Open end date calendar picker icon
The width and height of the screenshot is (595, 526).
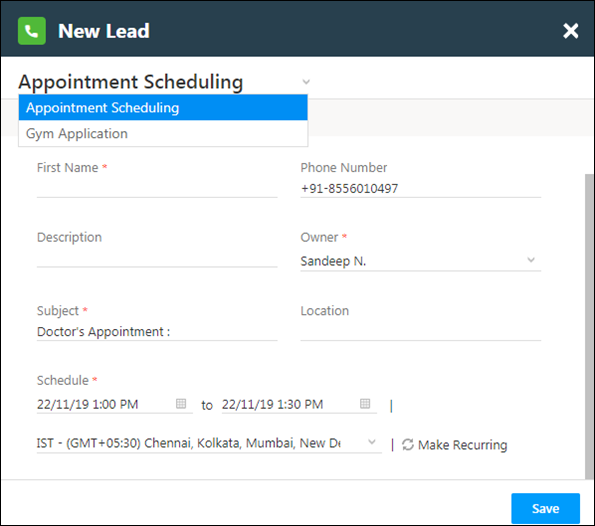pos(365,403)
